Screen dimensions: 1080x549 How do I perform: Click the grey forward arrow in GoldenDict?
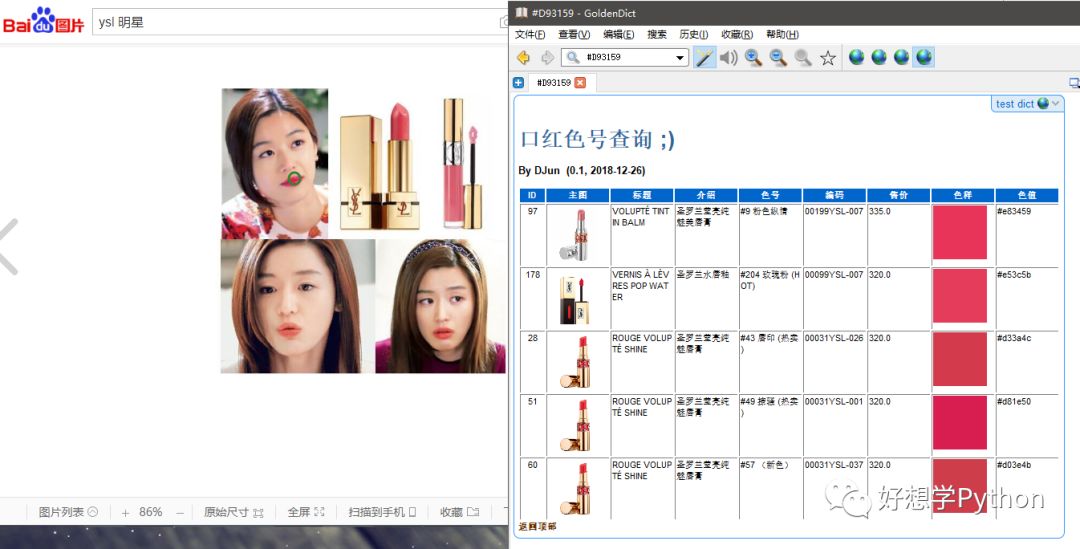pyautogui.click(x=548, y=58)
